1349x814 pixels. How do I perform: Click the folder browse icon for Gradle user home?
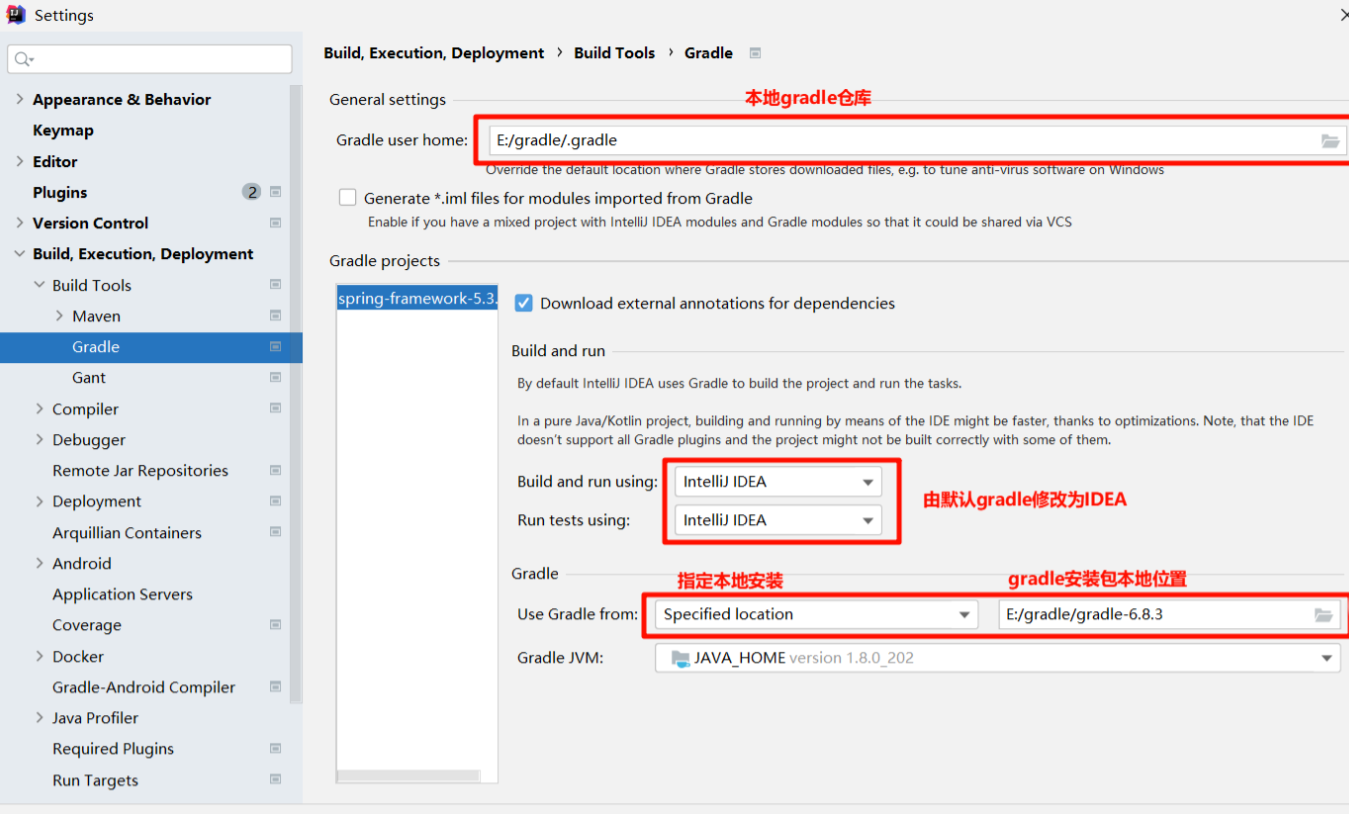click(1329, 141)
